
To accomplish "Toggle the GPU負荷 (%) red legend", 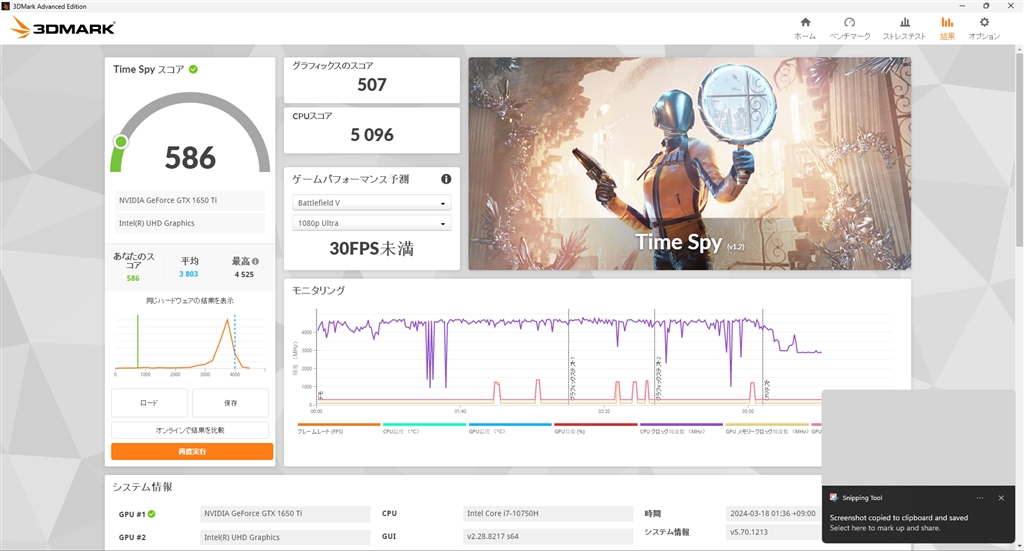I will pyautogui.click(x=596, y=428).
